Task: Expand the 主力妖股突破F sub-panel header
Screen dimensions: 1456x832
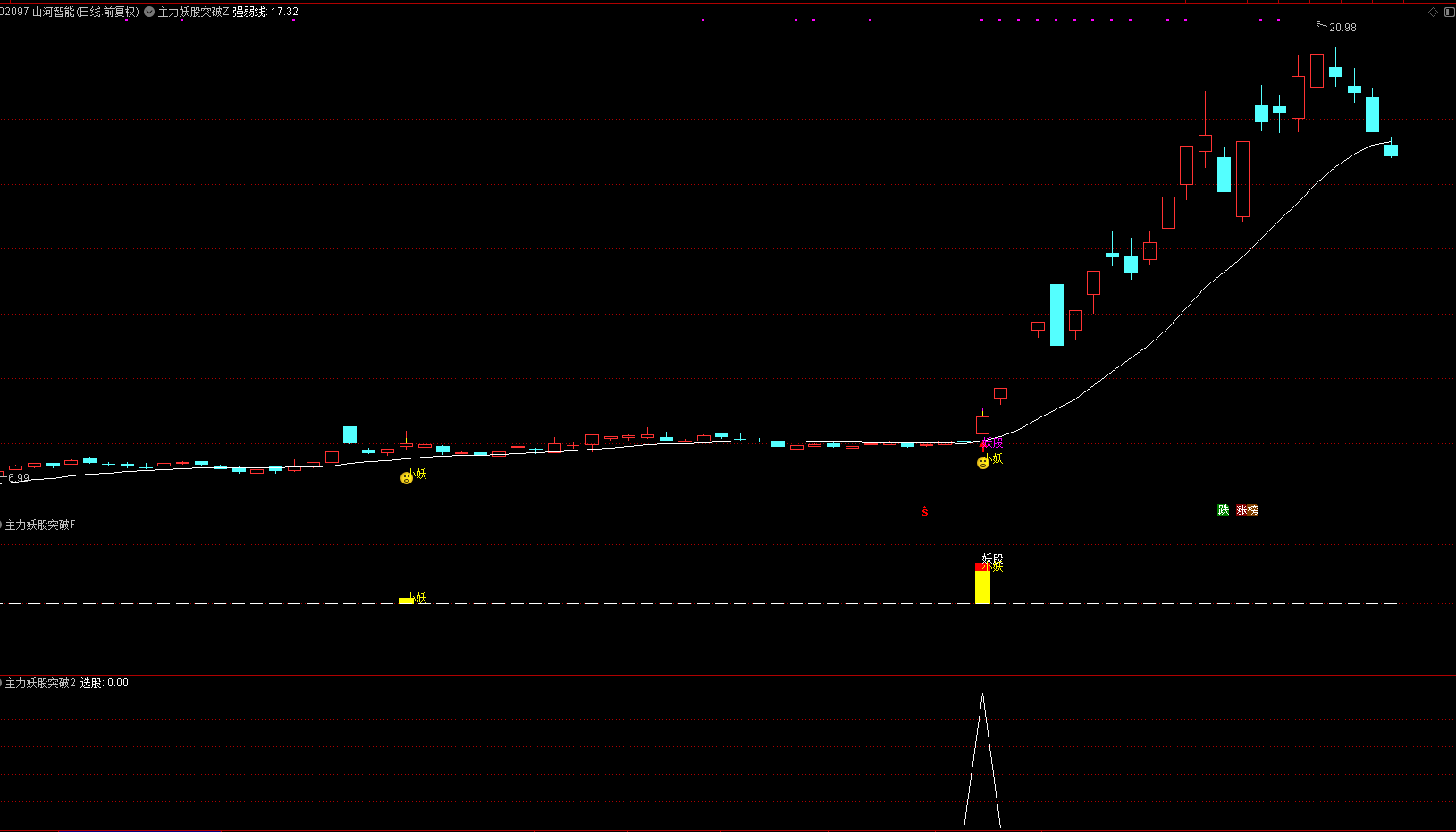Action: pos(39,525)
